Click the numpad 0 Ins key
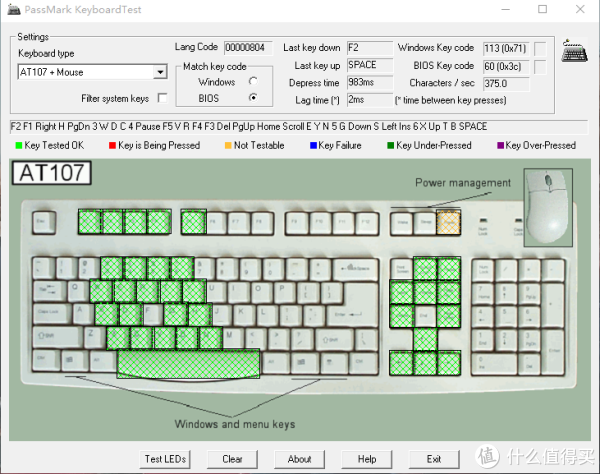Image resolution: width=600 pixels, height=474 pixels. 495,364
